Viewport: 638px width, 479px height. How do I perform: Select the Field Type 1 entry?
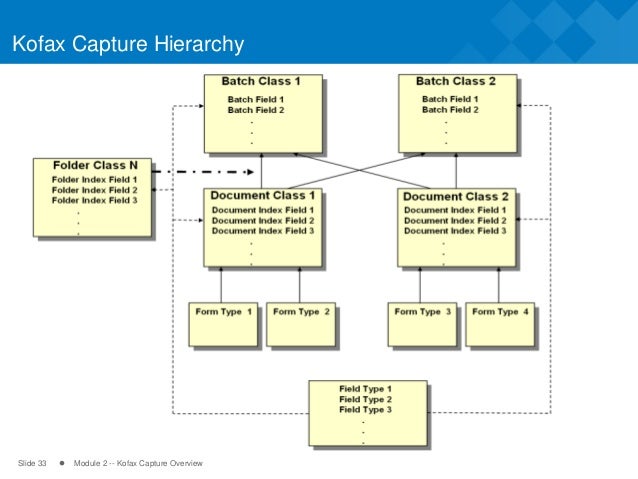click(365, 389)
